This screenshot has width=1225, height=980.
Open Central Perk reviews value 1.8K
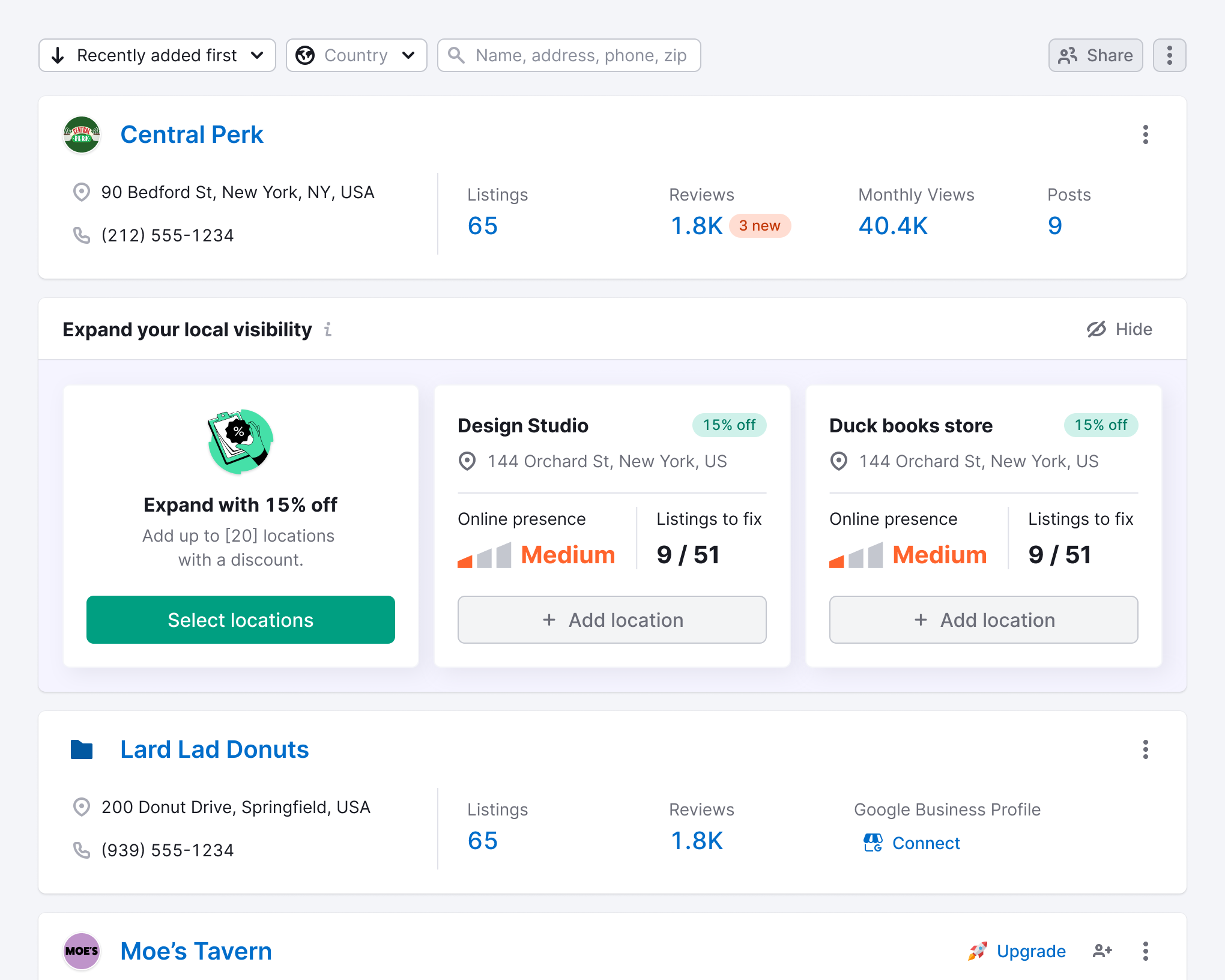697,226
